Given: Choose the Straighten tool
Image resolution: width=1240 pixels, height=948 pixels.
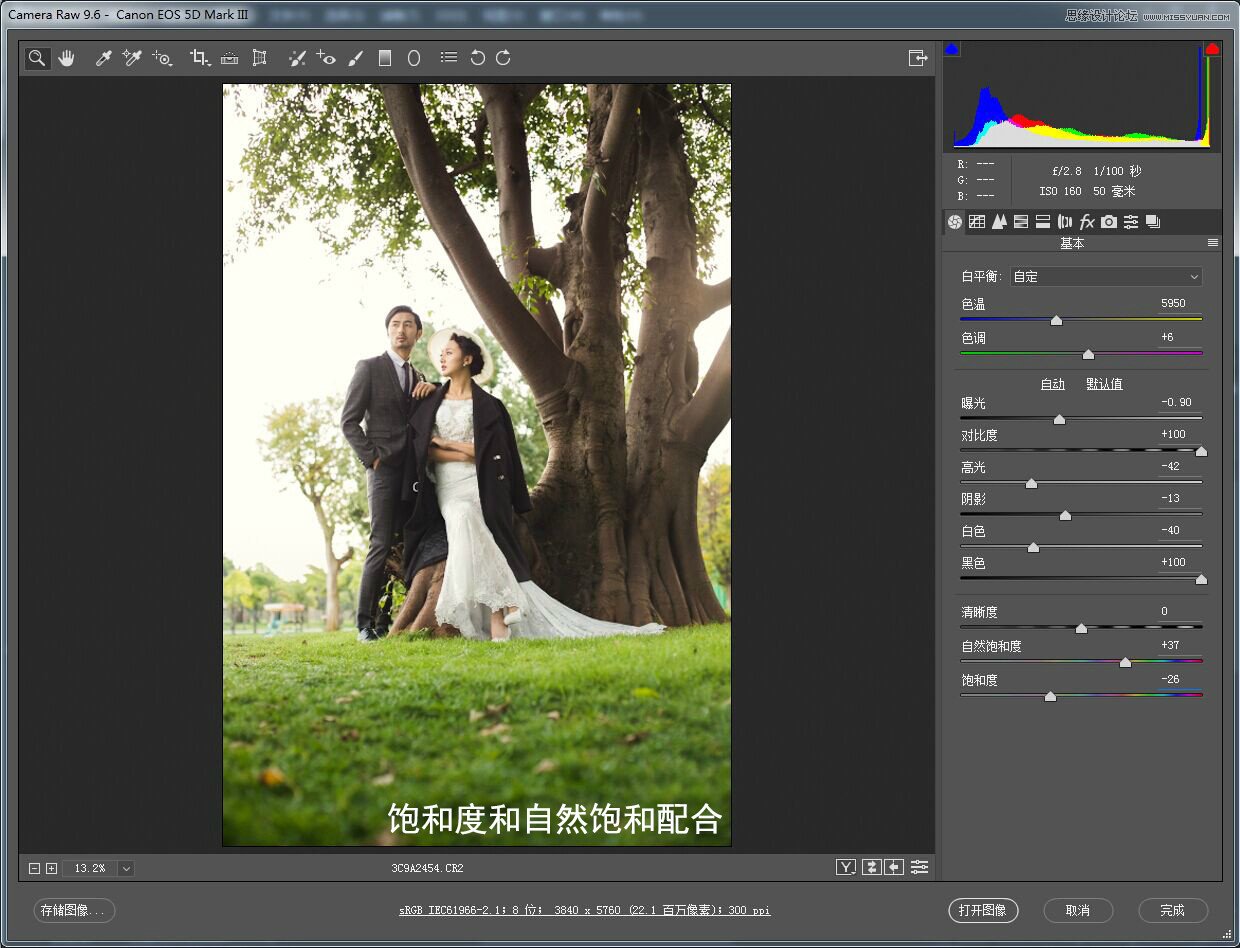Looking at the screenshot, I should click(229, 58).
